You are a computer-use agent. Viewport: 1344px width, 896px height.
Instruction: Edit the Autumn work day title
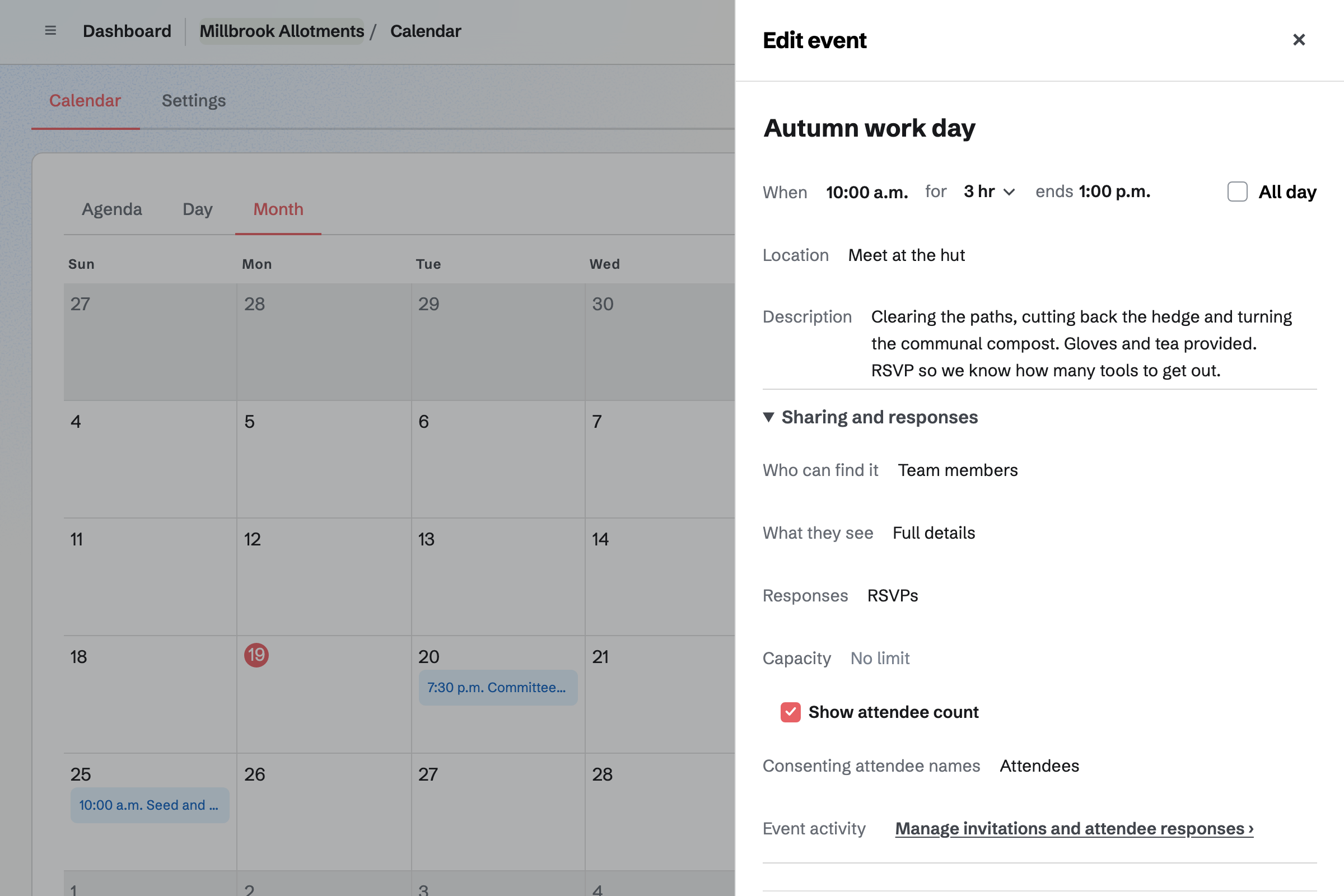coord(869,128)
